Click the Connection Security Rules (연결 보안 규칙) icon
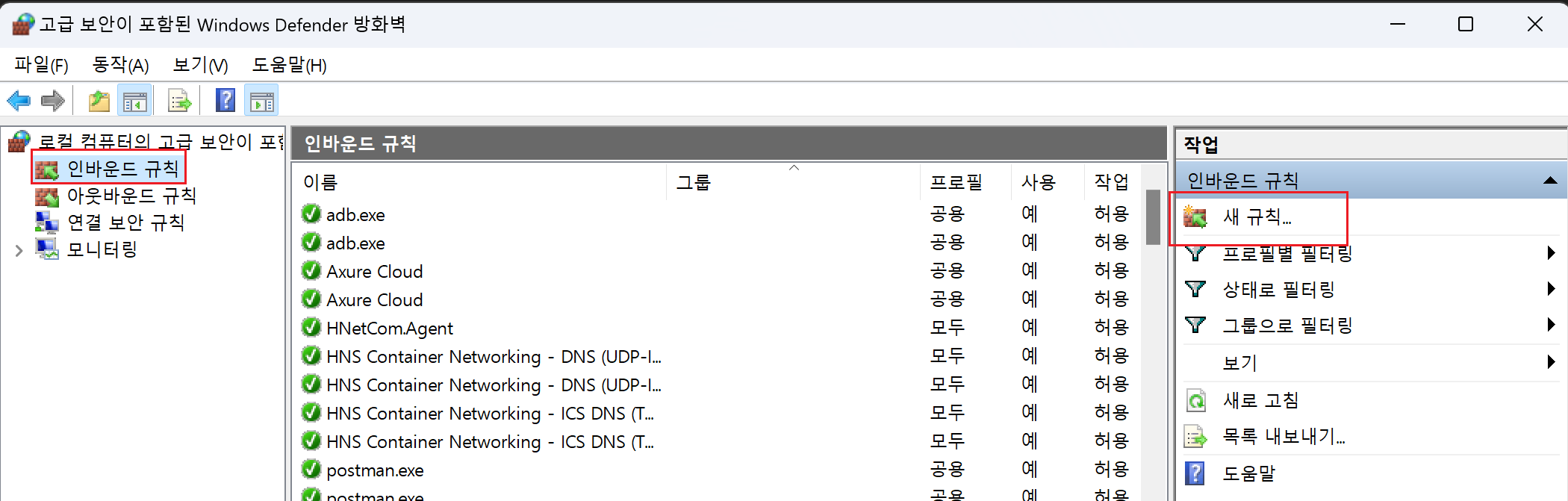Viewport: 1568px width, 501px height. 47,223
